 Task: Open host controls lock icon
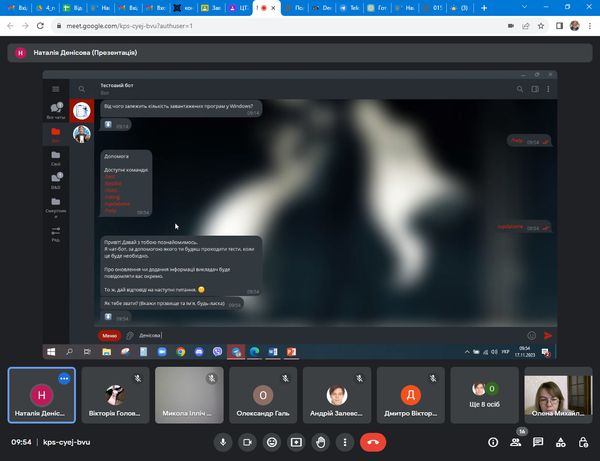coord(582,441)
